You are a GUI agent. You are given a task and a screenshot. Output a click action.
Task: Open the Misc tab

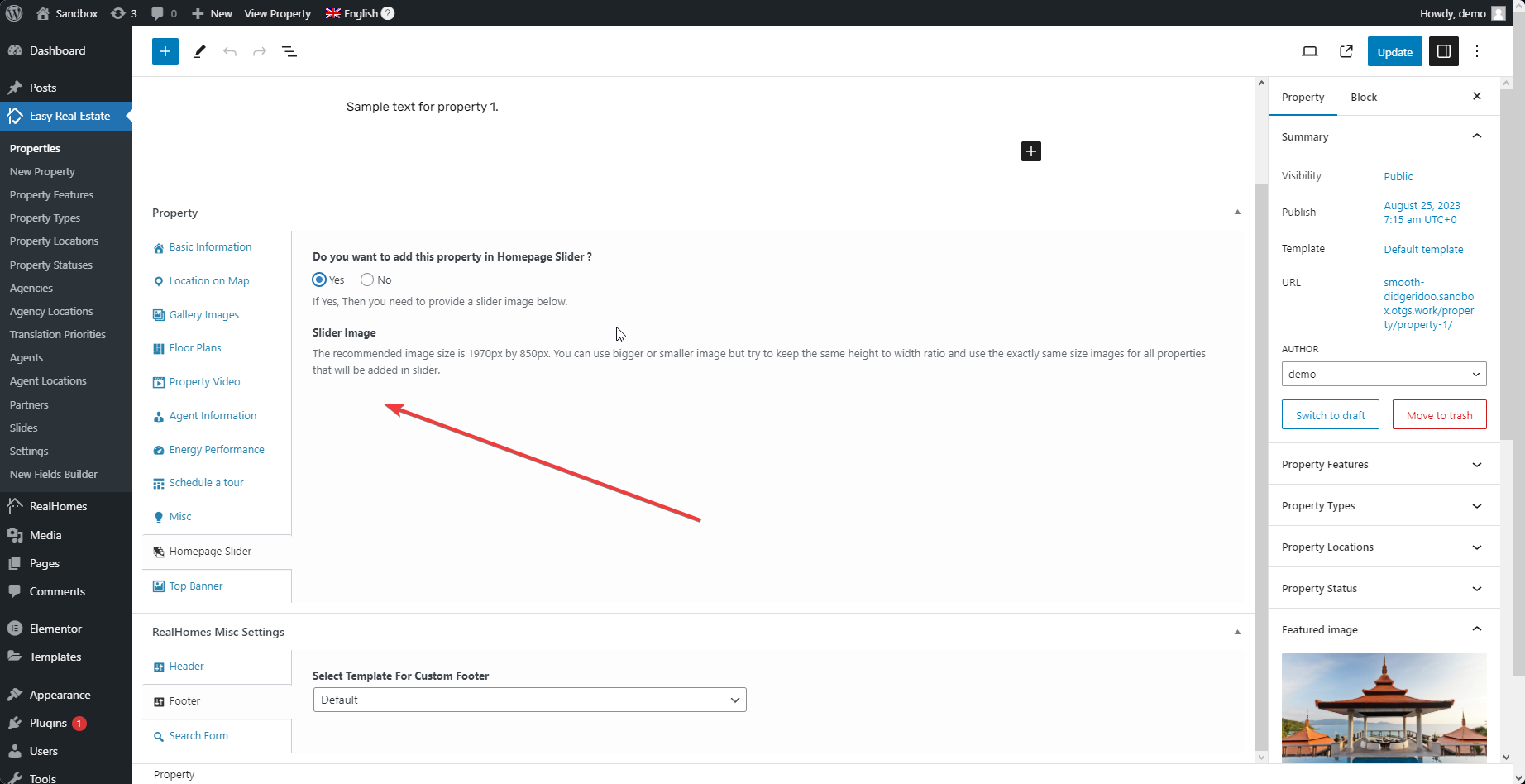(x=179, y=516)
